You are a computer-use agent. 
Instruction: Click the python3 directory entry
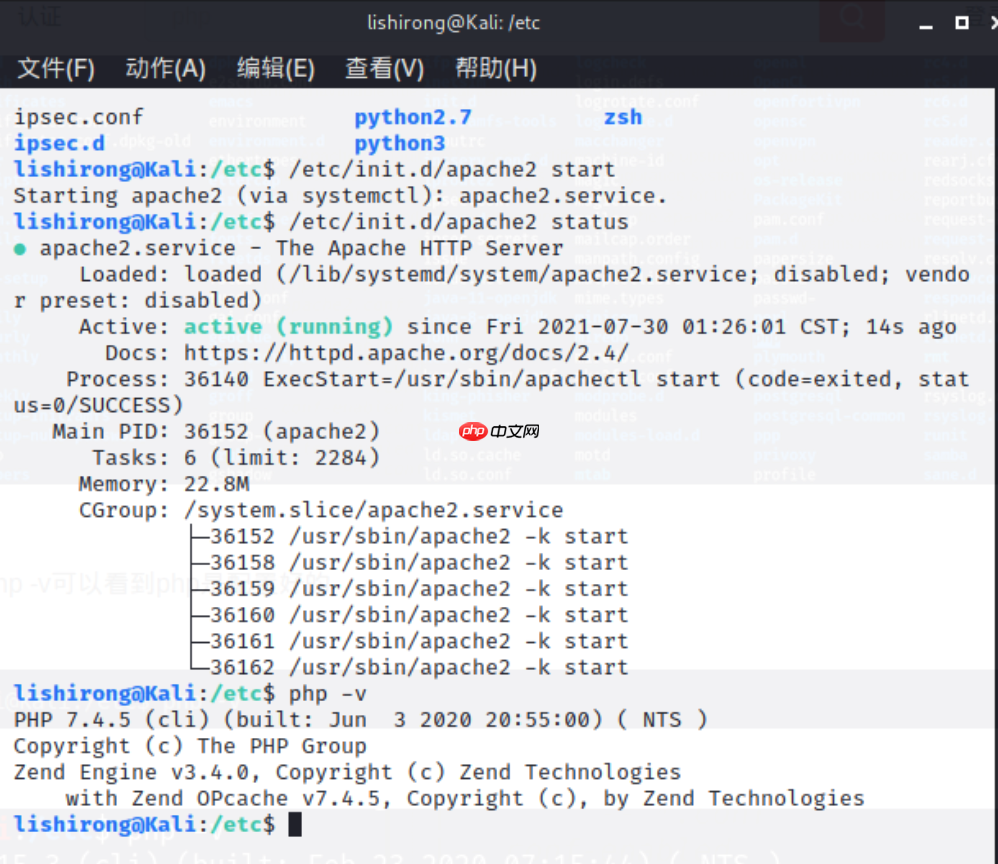399,144
